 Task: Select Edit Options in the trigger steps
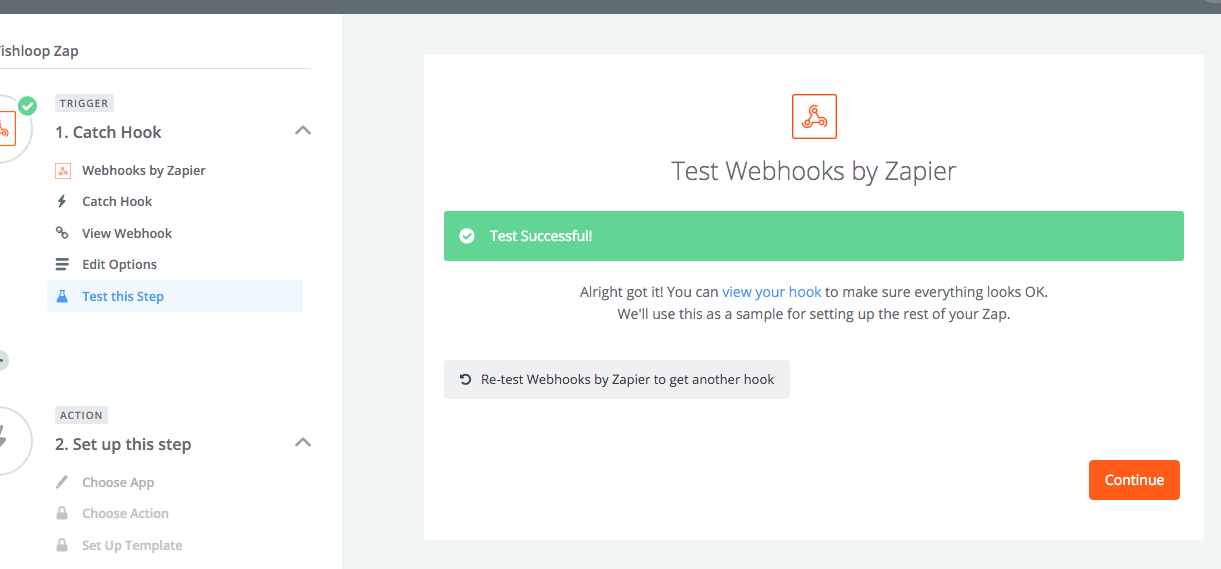click(x=119, y=265)
